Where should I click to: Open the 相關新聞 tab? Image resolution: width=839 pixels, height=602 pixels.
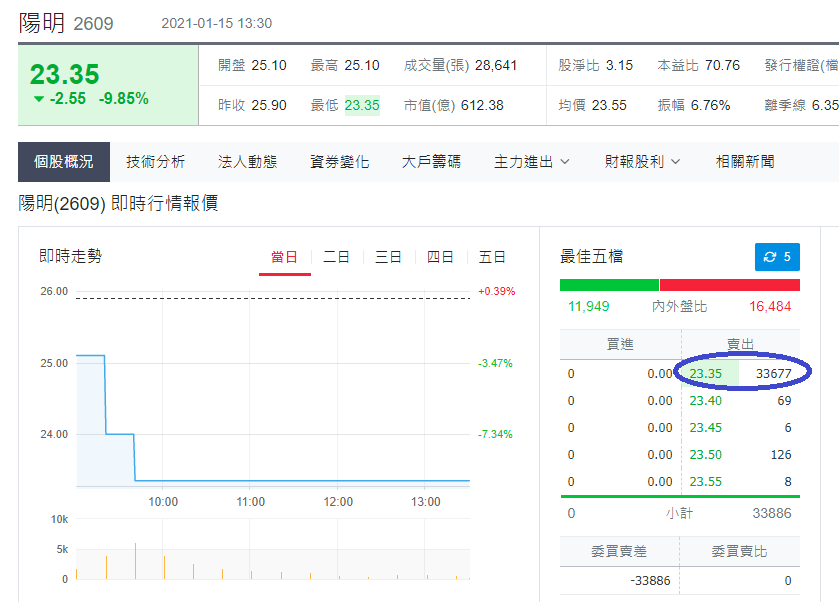745,162
